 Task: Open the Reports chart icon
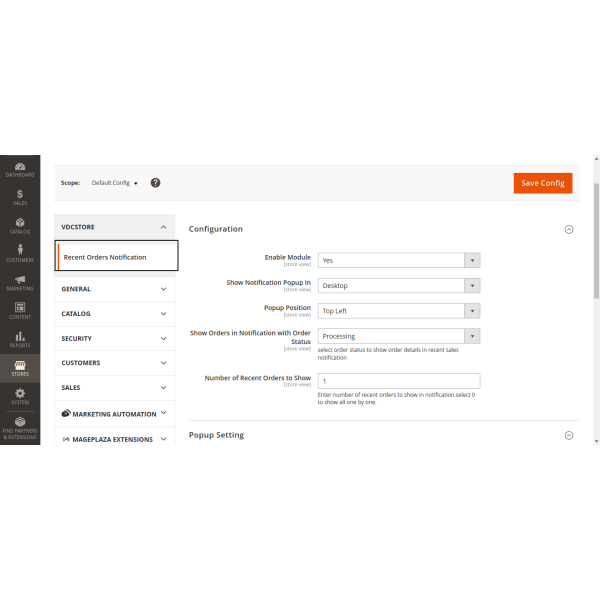(19, 339)
